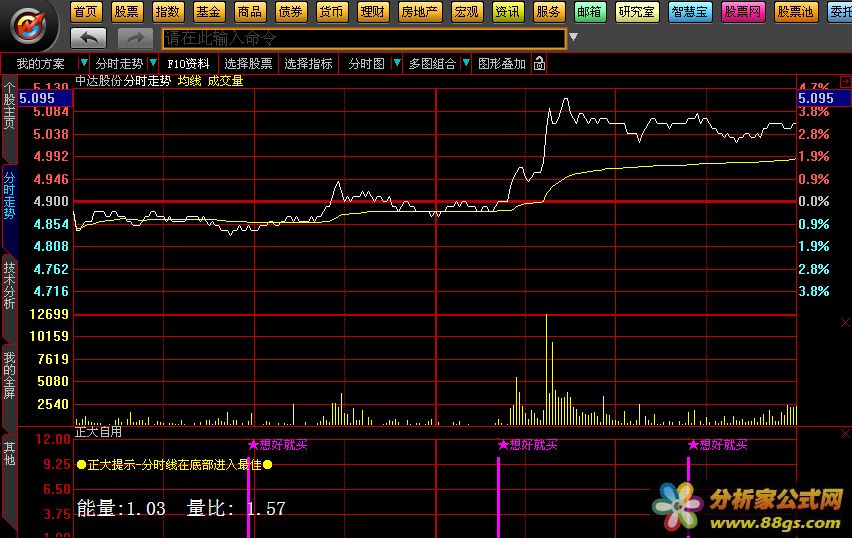Click the middle ★想好就买 signal marker
The image size is (852, 538).
click(x=528, y=445)
